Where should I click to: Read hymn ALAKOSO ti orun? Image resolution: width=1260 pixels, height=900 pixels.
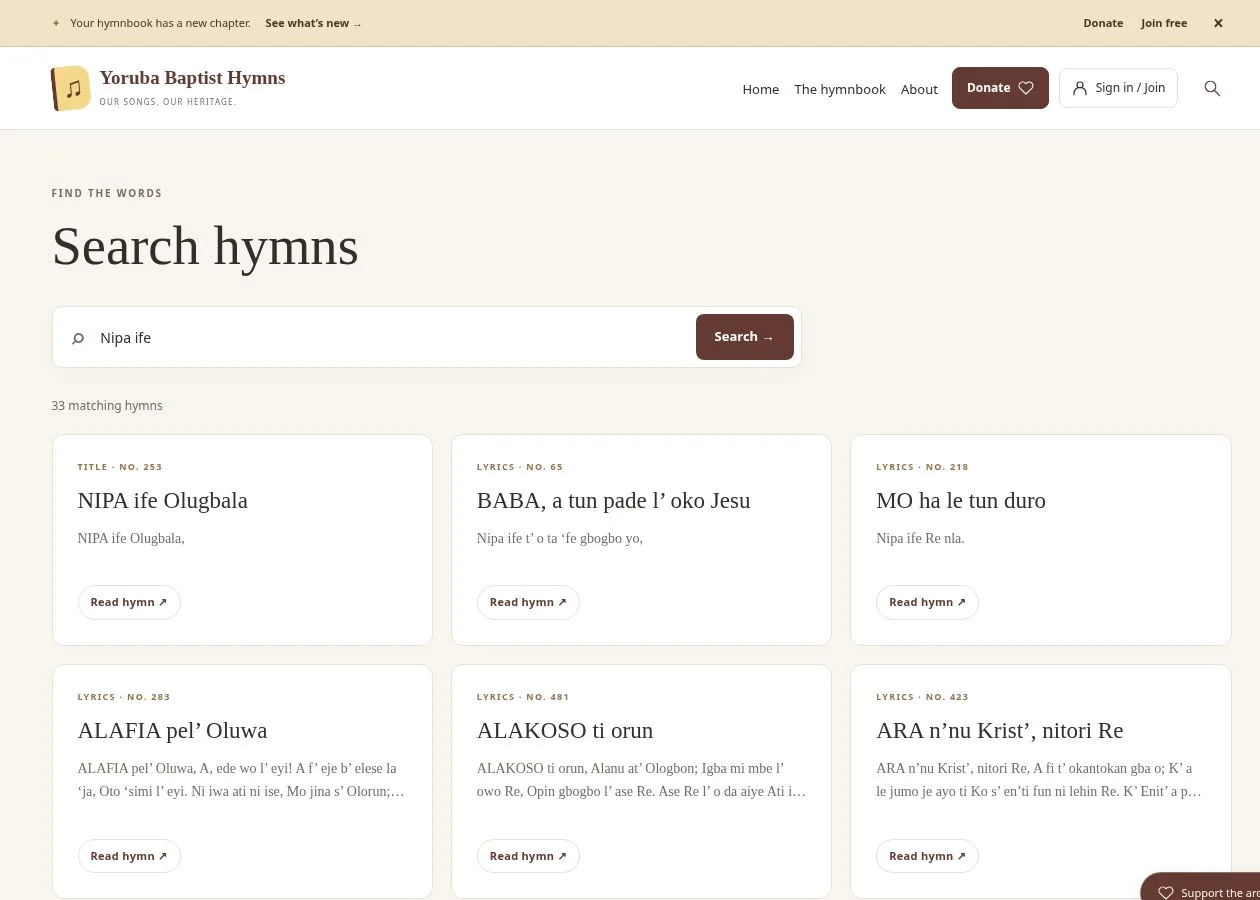click(528, 856)
